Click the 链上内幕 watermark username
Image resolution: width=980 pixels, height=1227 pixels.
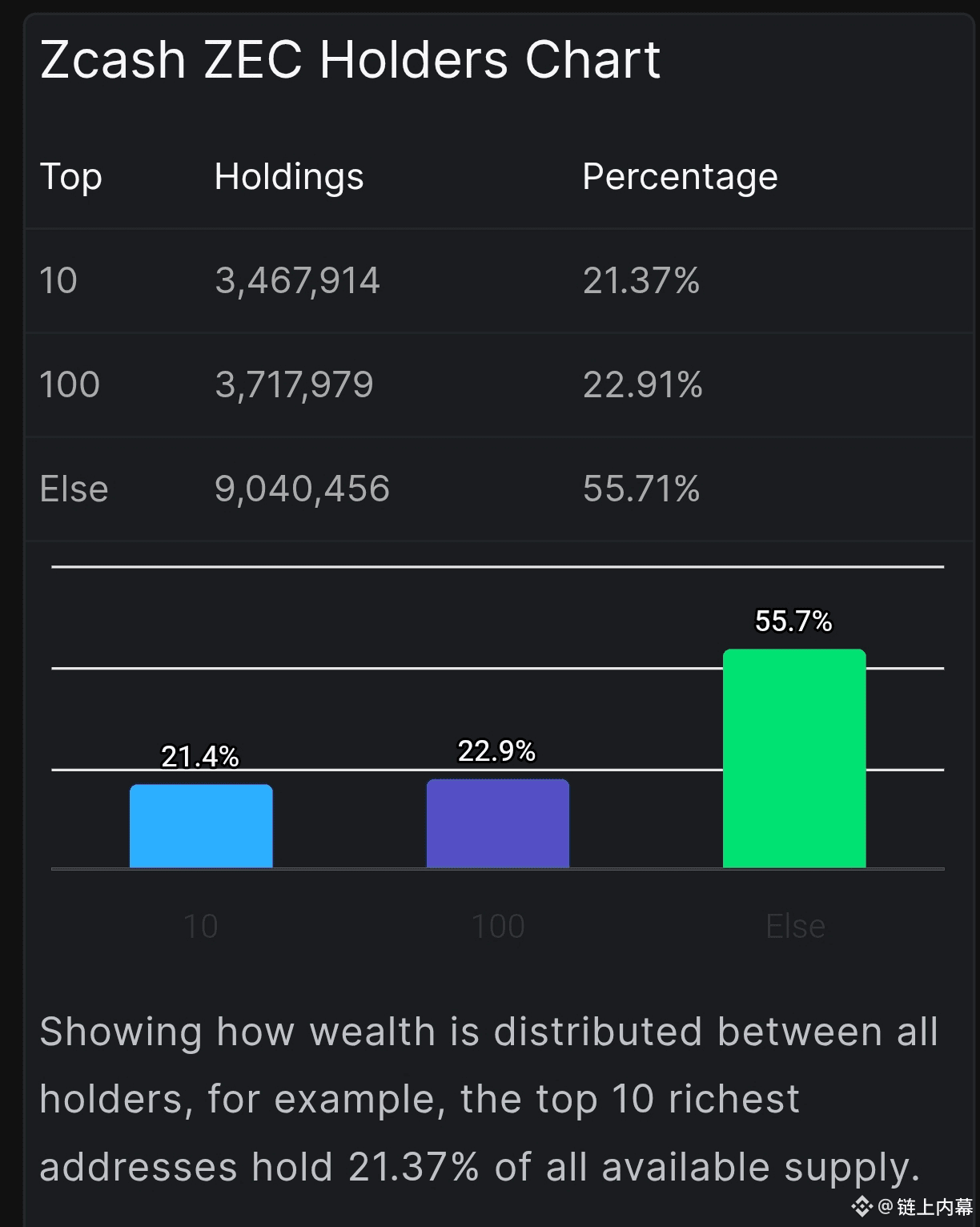tap(934, 1206)
